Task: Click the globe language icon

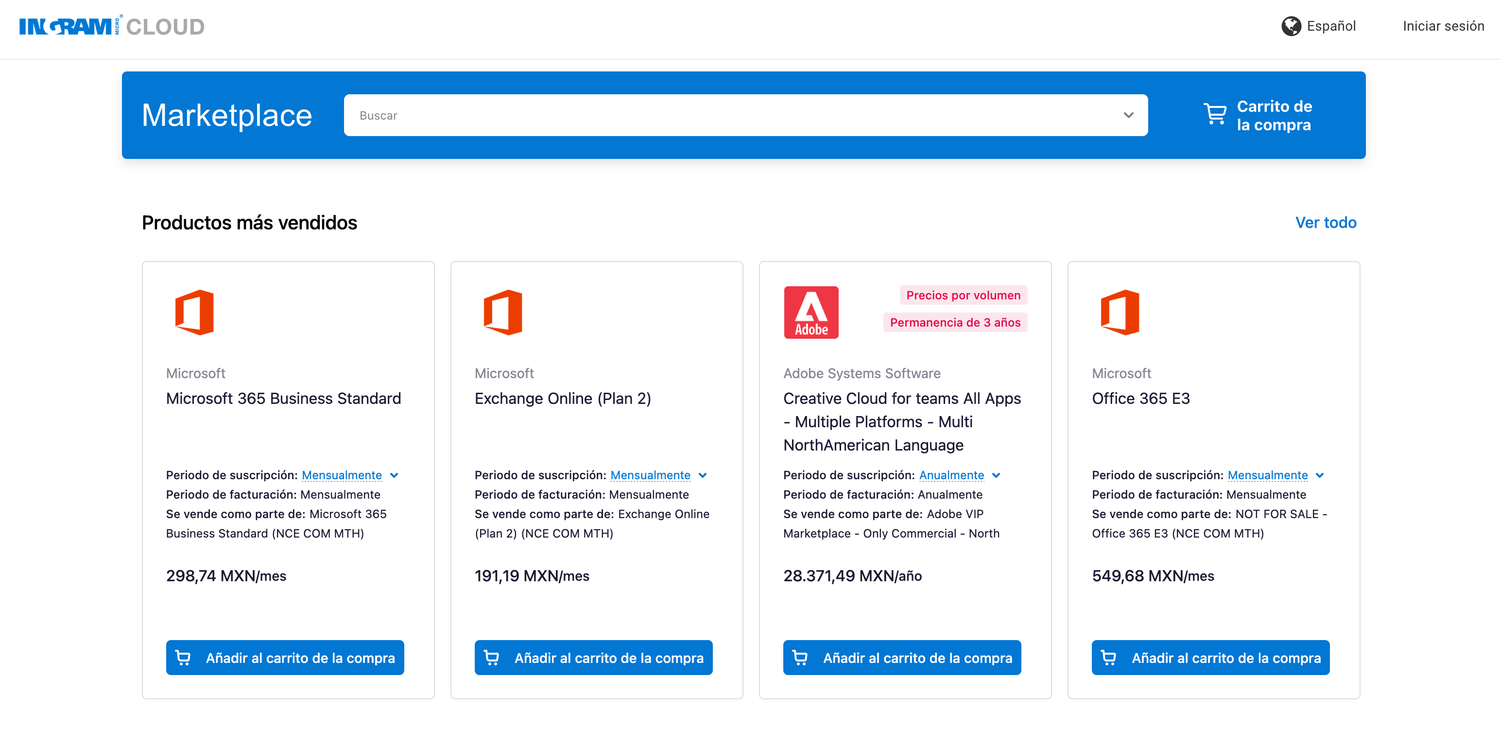Action: tap(1291, 26)
